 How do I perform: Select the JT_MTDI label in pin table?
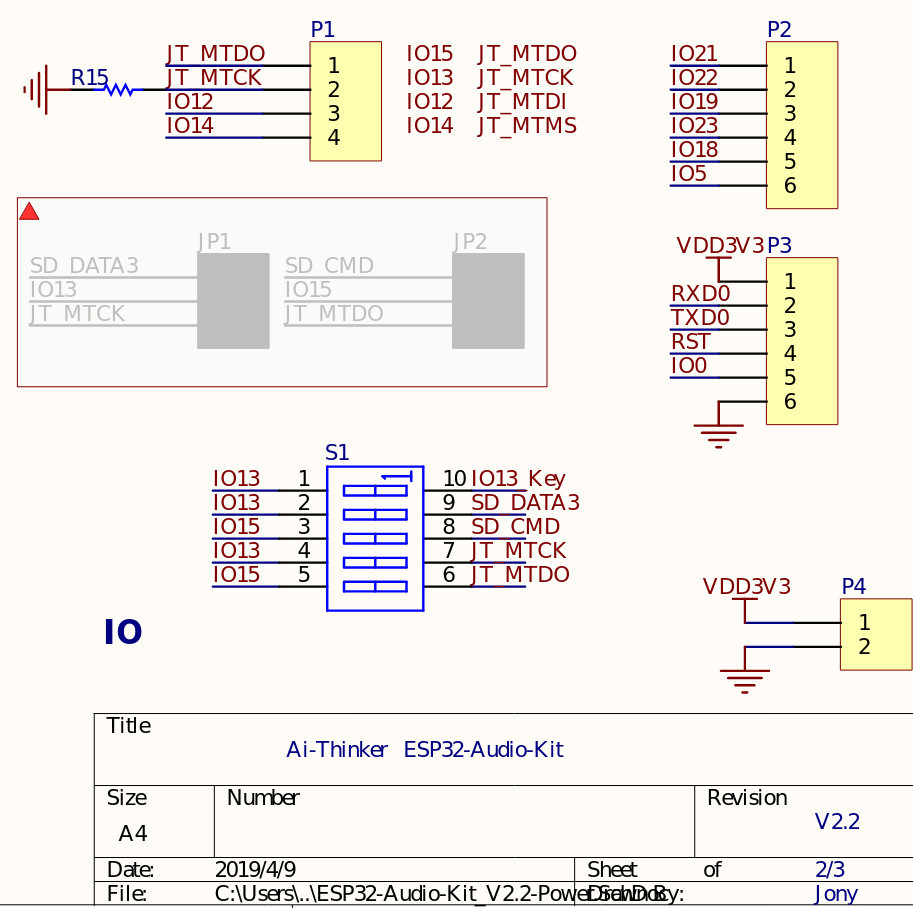522,102
